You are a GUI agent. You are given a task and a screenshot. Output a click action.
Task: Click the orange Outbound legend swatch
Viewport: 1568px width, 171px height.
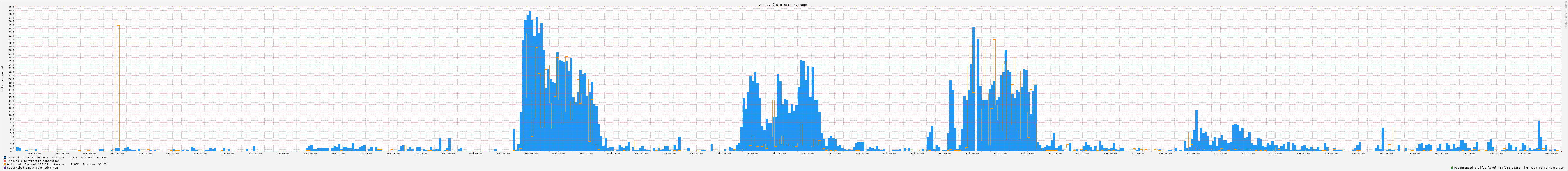click(5, 164)
